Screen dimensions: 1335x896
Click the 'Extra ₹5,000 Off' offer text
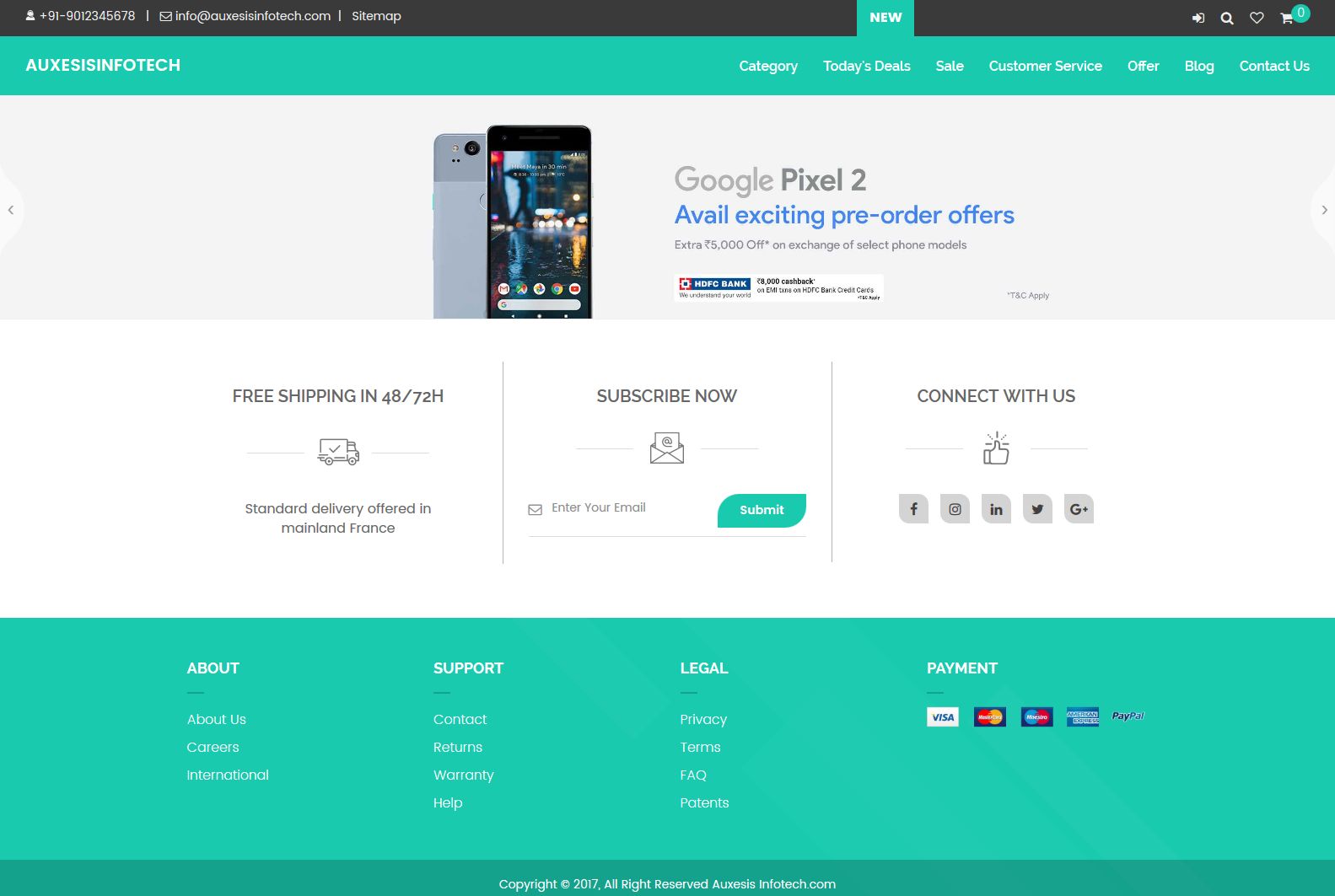(x=821, y=244)
